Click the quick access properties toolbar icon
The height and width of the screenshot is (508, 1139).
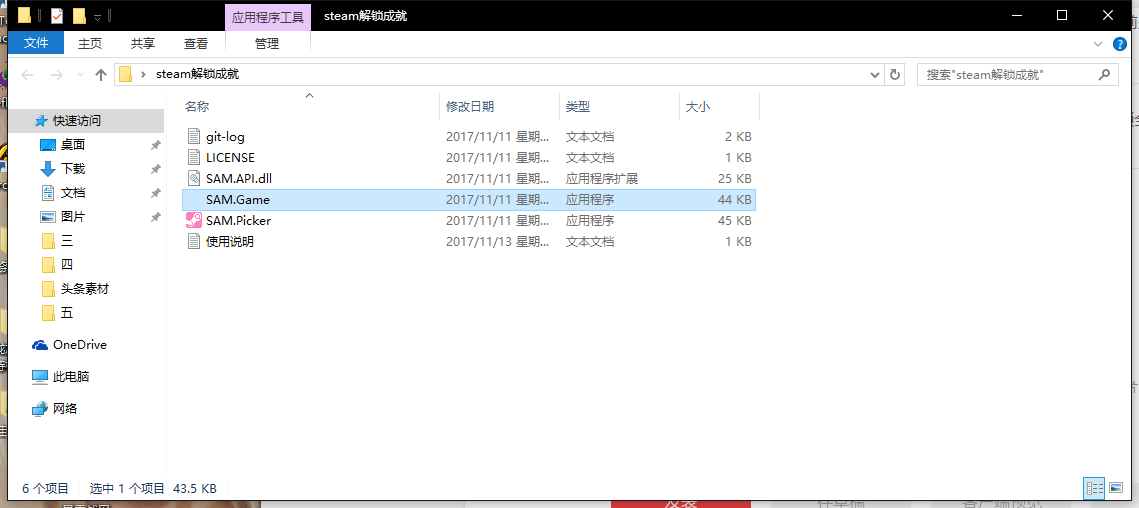[x=57, y=15]
